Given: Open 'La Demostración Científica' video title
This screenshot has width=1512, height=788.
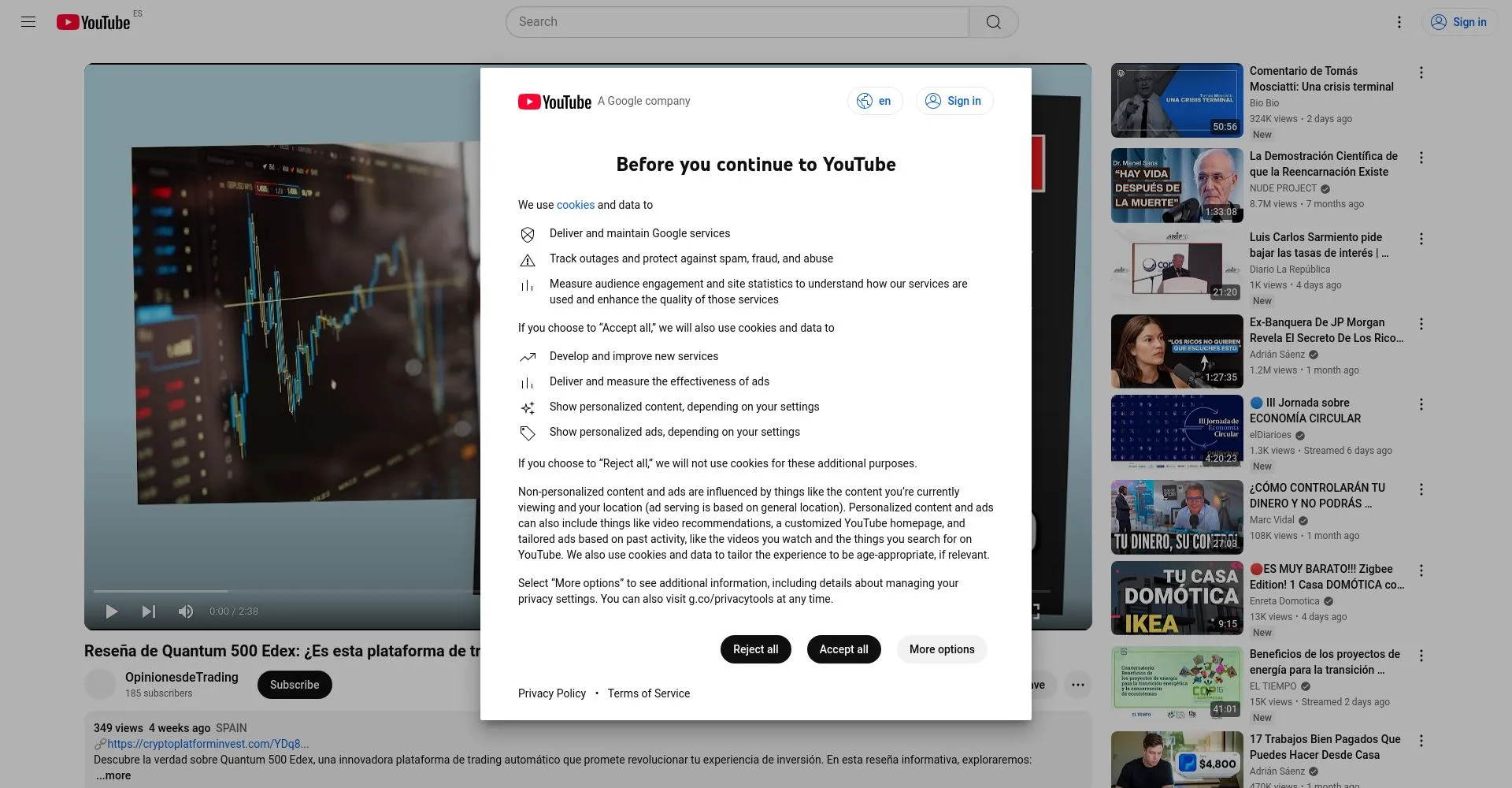Looking at the screenshot, I should (x=1324, y=164).
